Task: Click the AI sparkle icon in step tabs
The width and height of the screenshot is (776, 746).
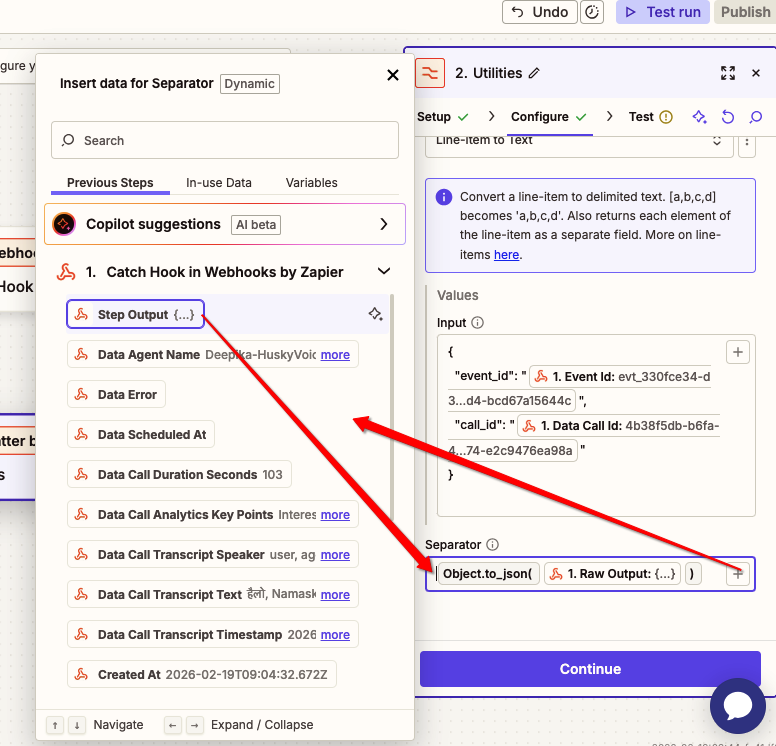Action: pos(700,117)
